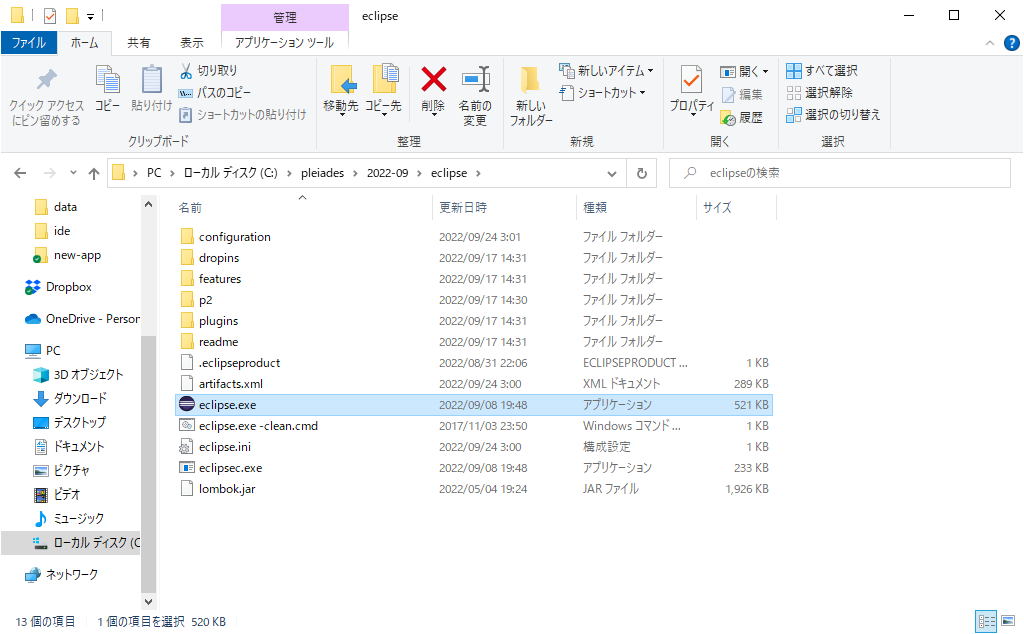Screen dimensions: 1024x634
Task: Click Select all (すべて選択)
Action: (x=822, y=71)
